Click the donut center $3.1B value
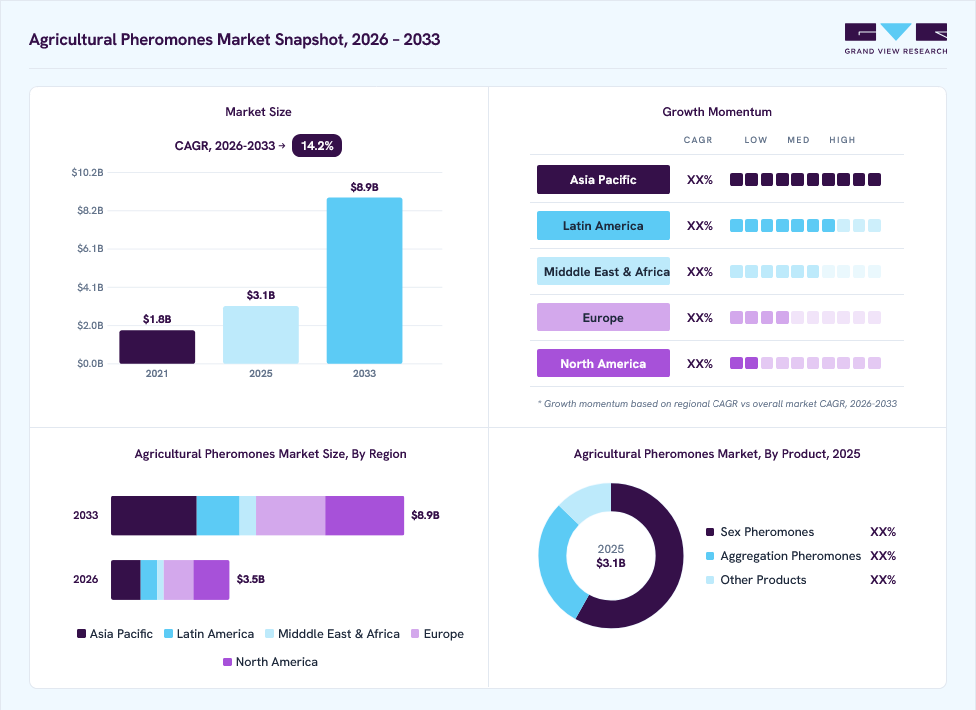Screen dimensions: 976x710 (611, 563)
